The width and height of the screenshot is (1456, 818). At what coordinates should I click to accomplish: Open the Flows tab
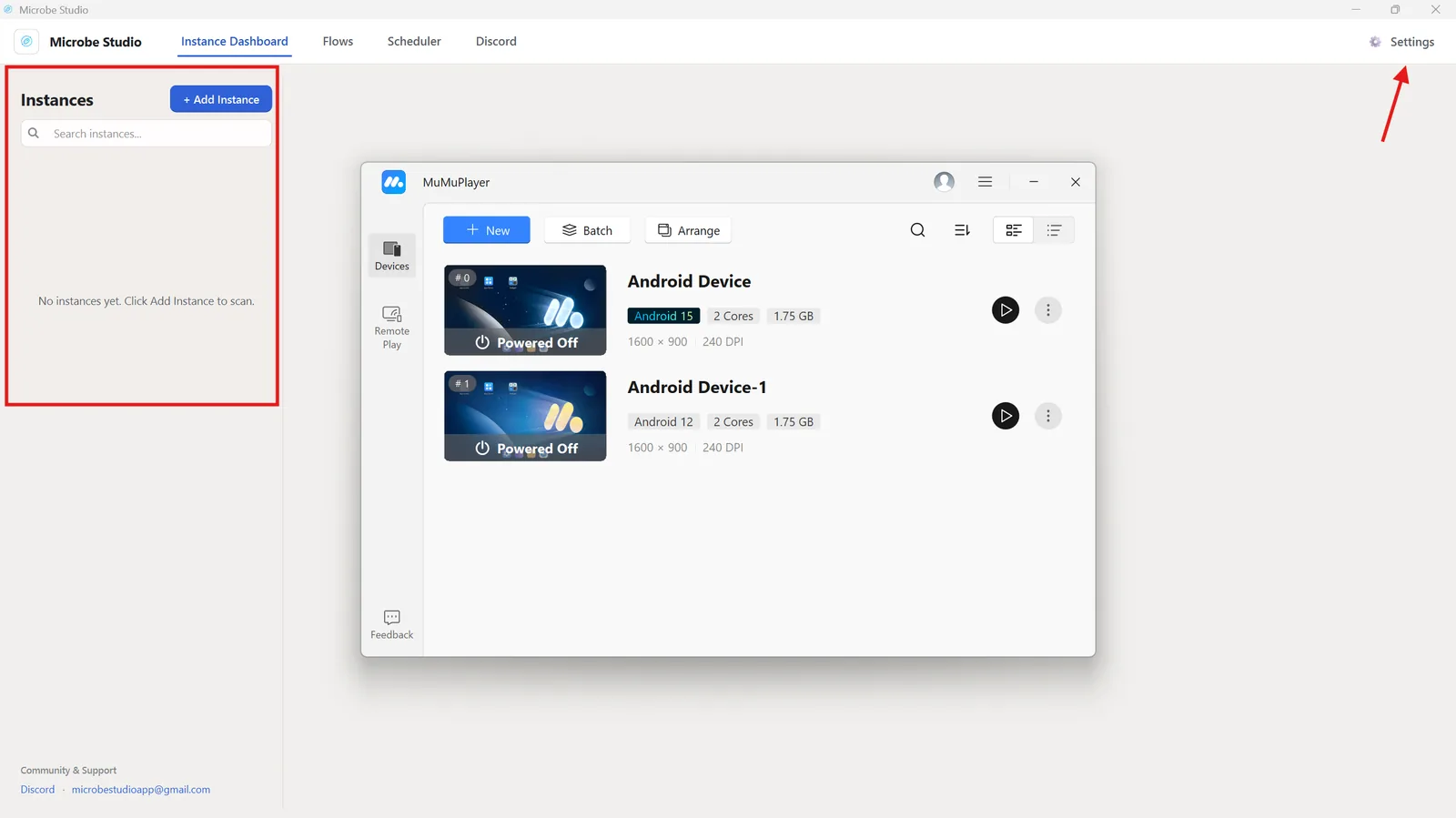click(x=338, y=42)
